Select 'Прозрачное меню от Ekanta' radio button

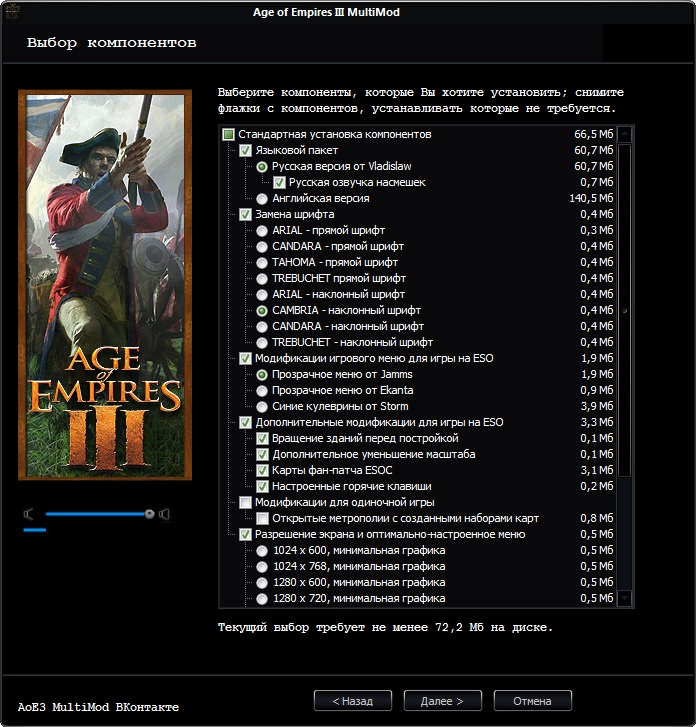(x=262, y=391)
